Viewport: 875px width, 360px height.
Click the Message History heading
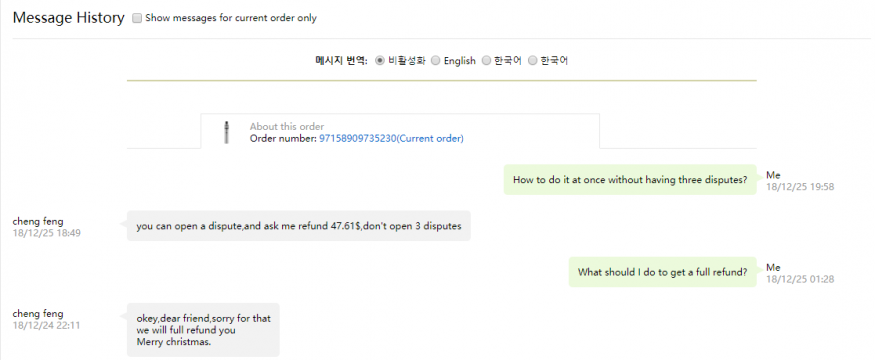point(69,18)
